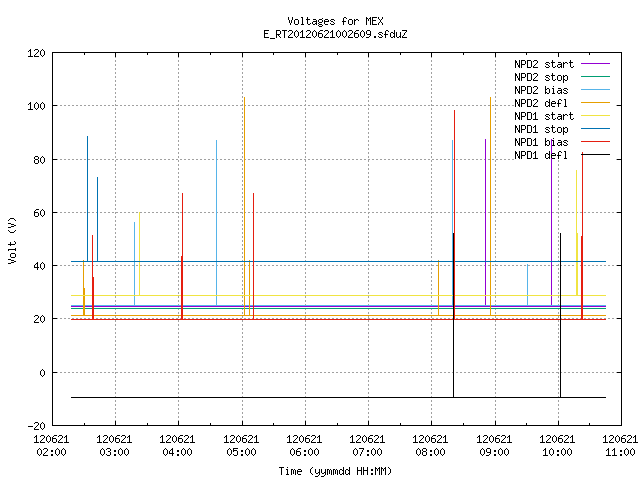The image size is (640, 480).
Task: Click the yellow spike reaching 60 near 03:20
Action: (x=139, y=254)
